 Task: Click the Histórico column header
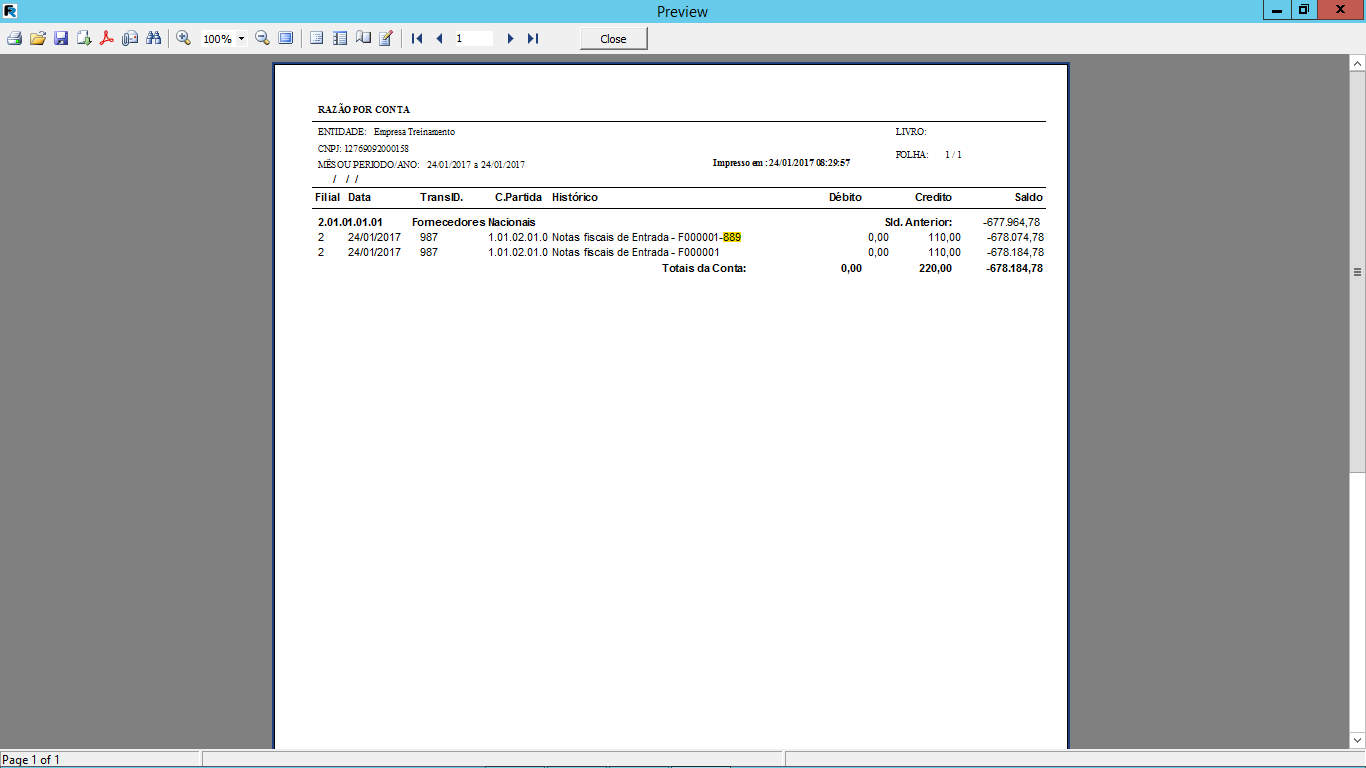575,197
